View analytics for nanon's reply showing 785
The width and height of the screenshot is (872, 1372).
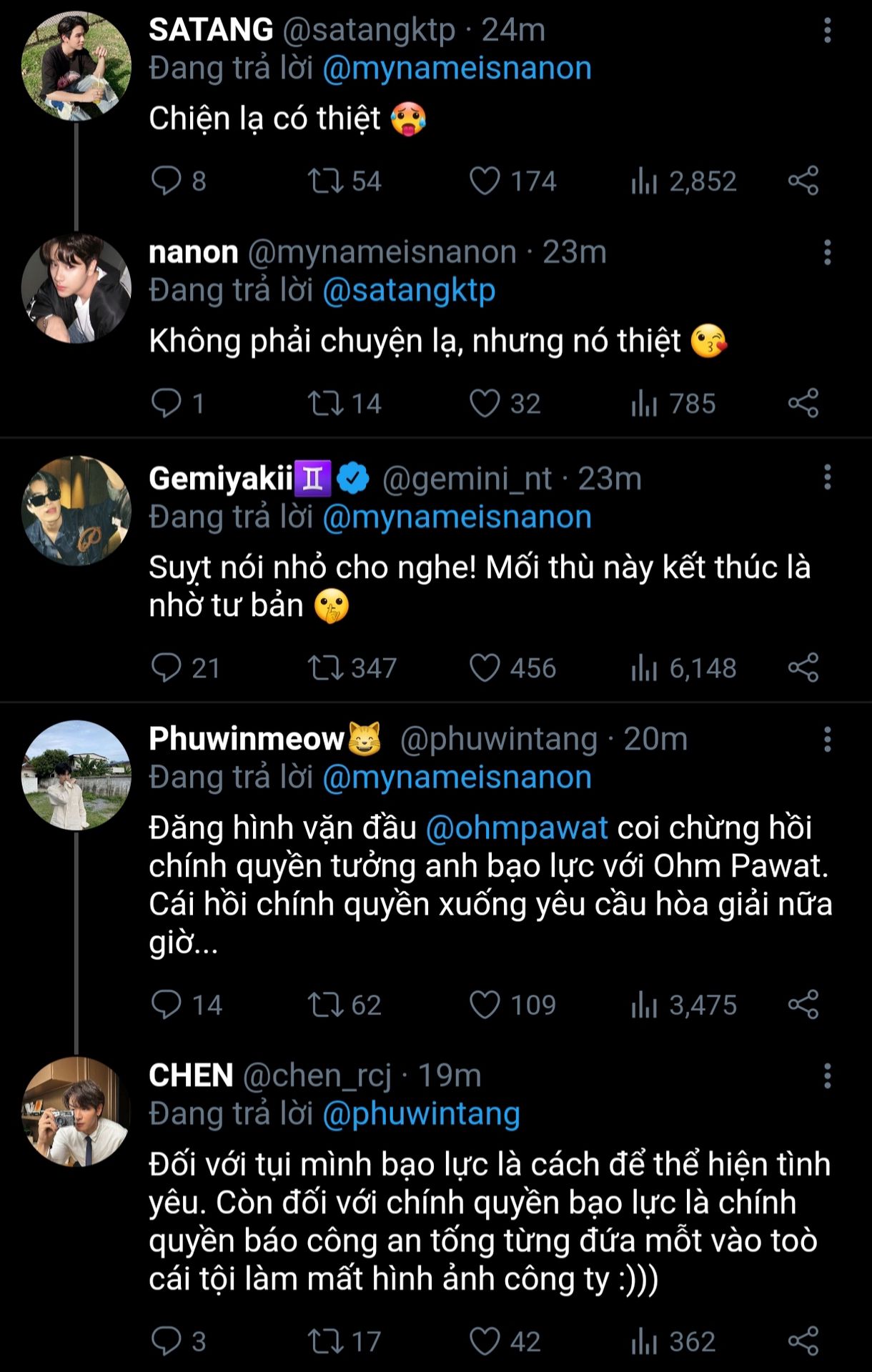644,403
